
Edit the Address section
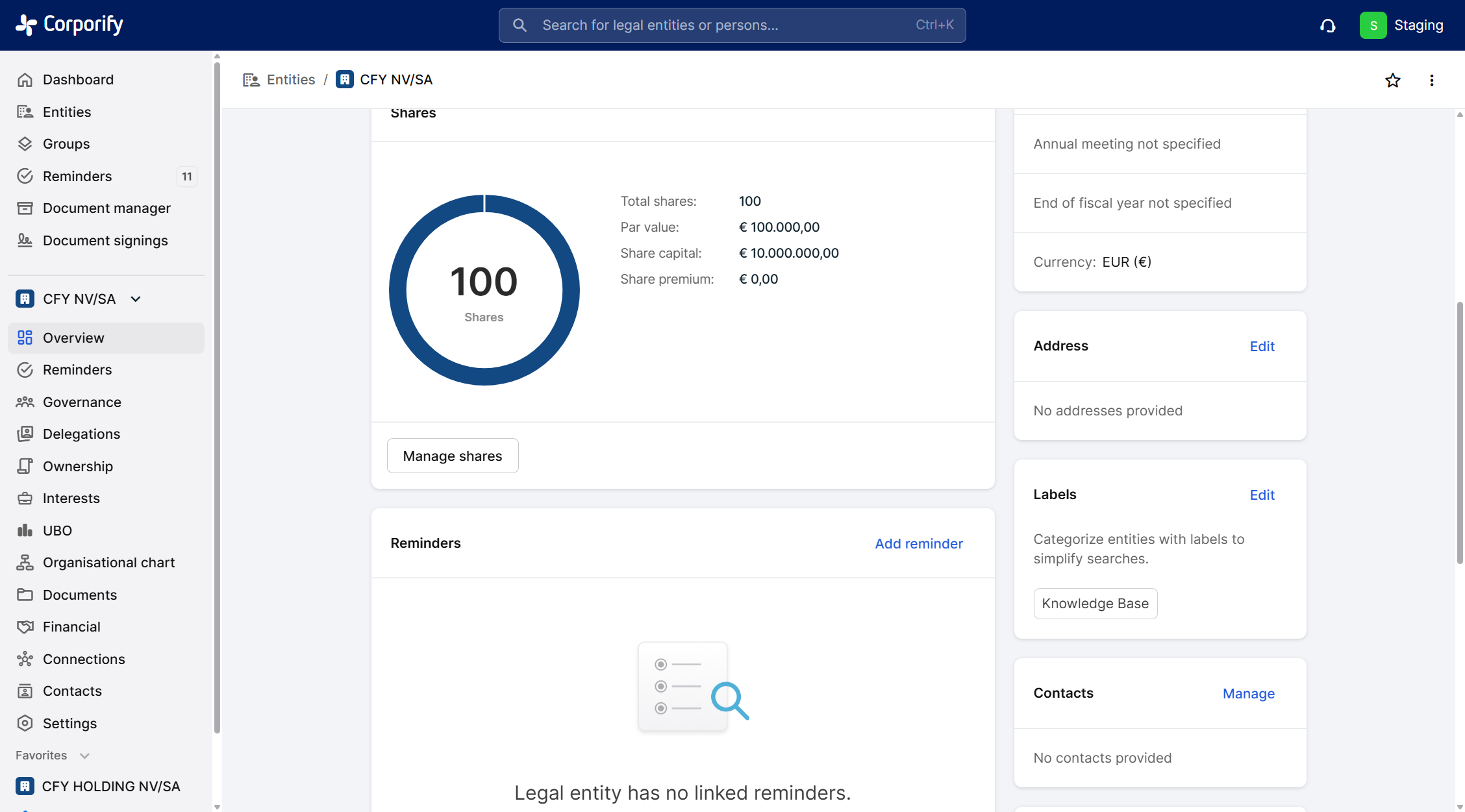tap(1262, 346)
